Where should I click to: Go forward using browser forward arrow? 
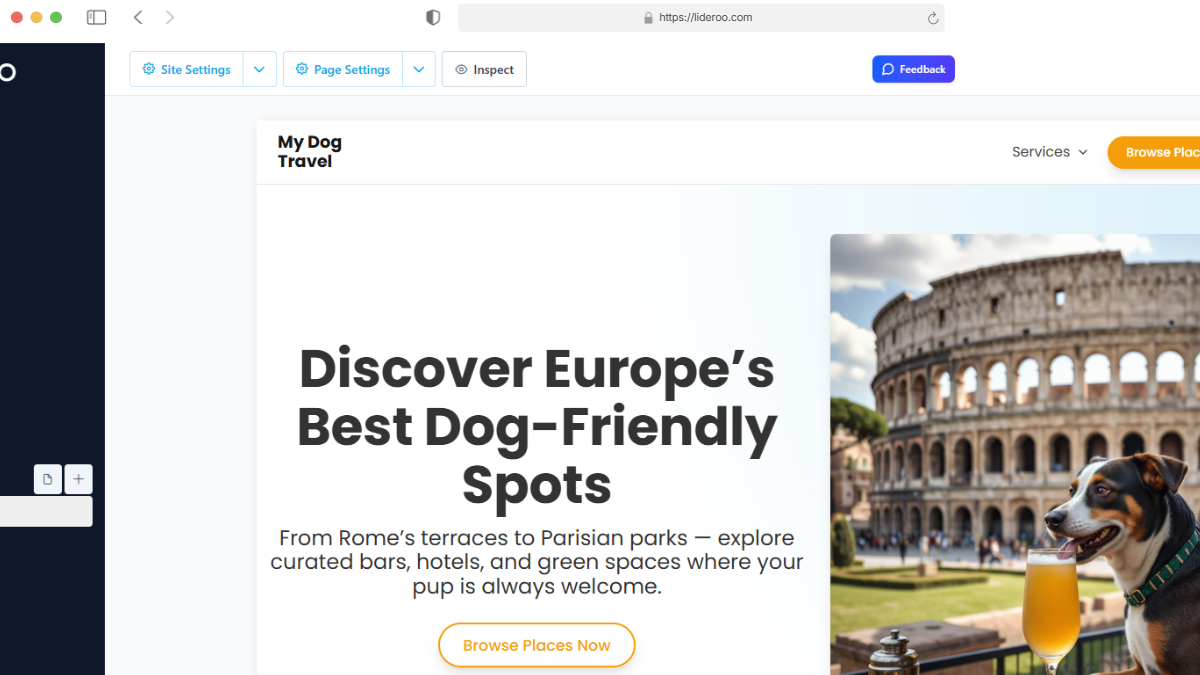(x=170, y=17)
